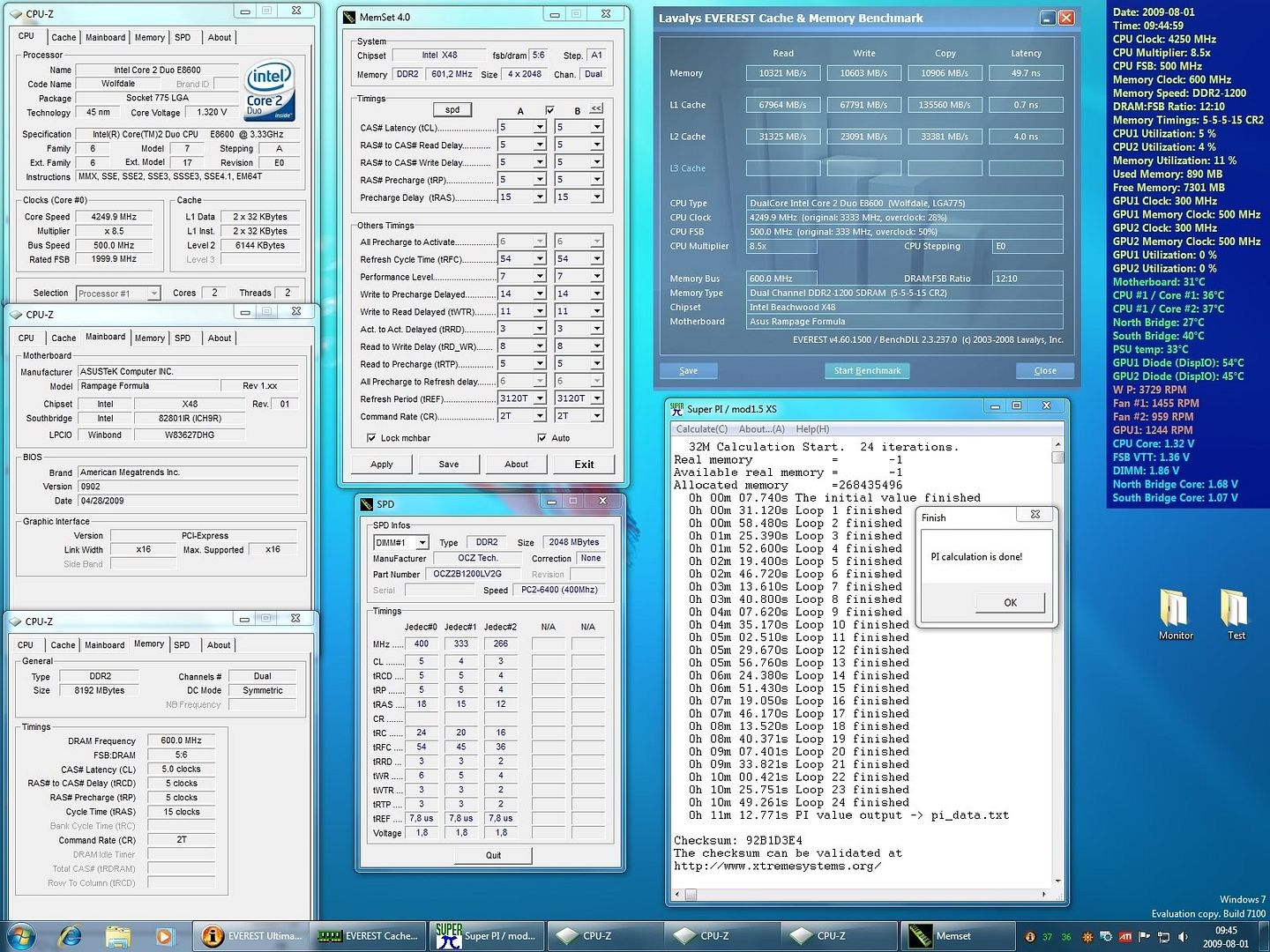Toggle the A/B link checkbox in MemSet Timings
Image resolution: width=1270 pixels, height=952 pixels.
549,110
